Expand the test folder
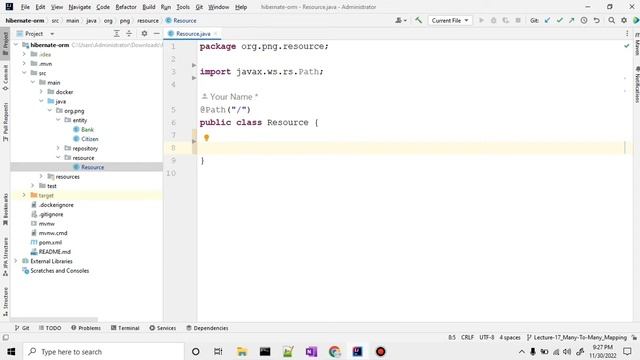This screenshot has height=360, width=640. pyautogui.click(x=33, y=186)
